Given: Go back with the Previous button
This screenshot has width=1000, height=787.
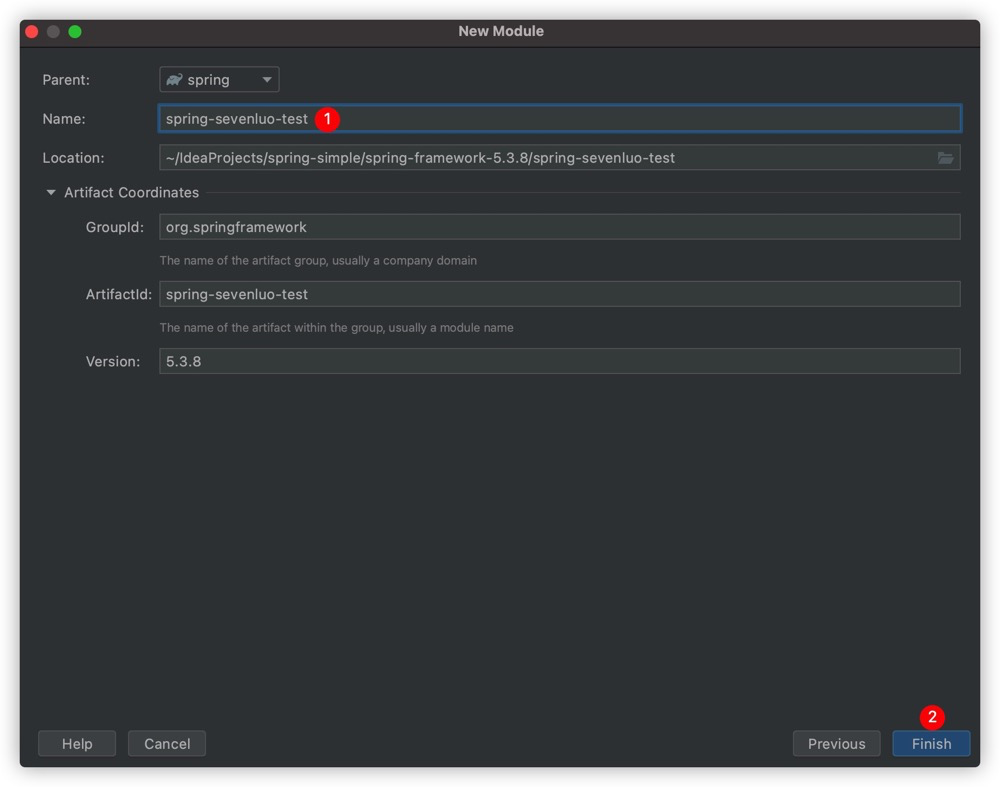Looking at the screenshot, I should pos(837,744).
